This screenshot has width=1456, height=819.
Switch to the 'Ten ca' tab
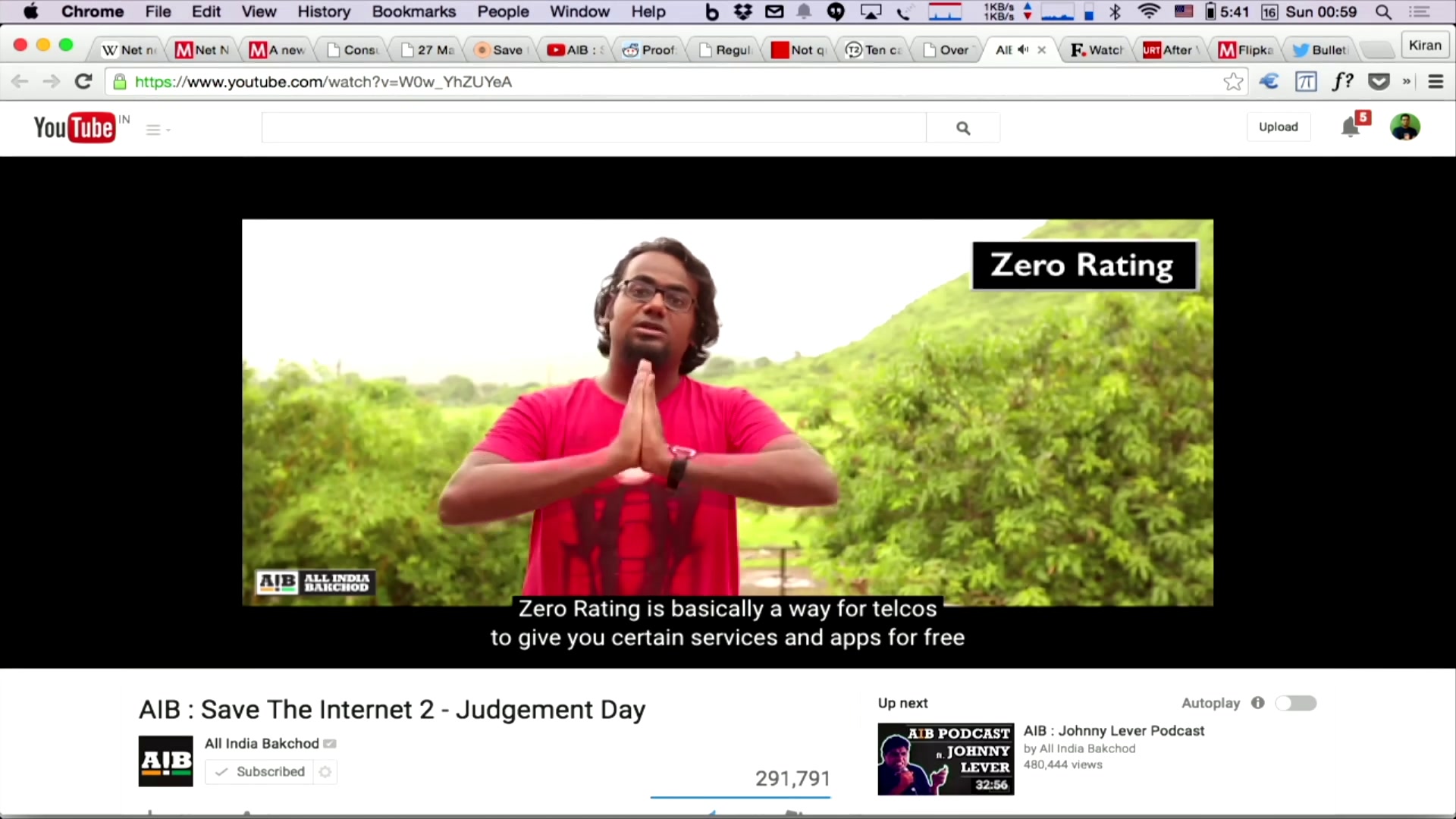[x=874, y=50]
